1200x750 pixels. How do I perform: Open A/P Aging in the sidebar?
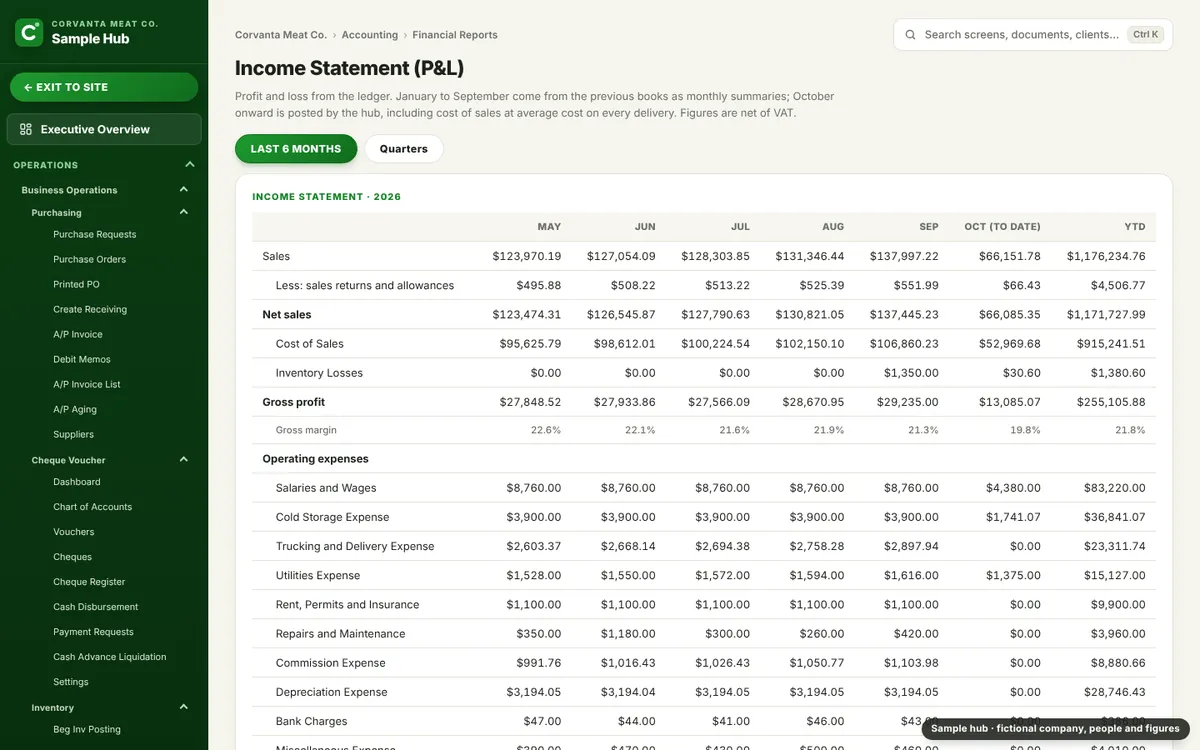75,409
